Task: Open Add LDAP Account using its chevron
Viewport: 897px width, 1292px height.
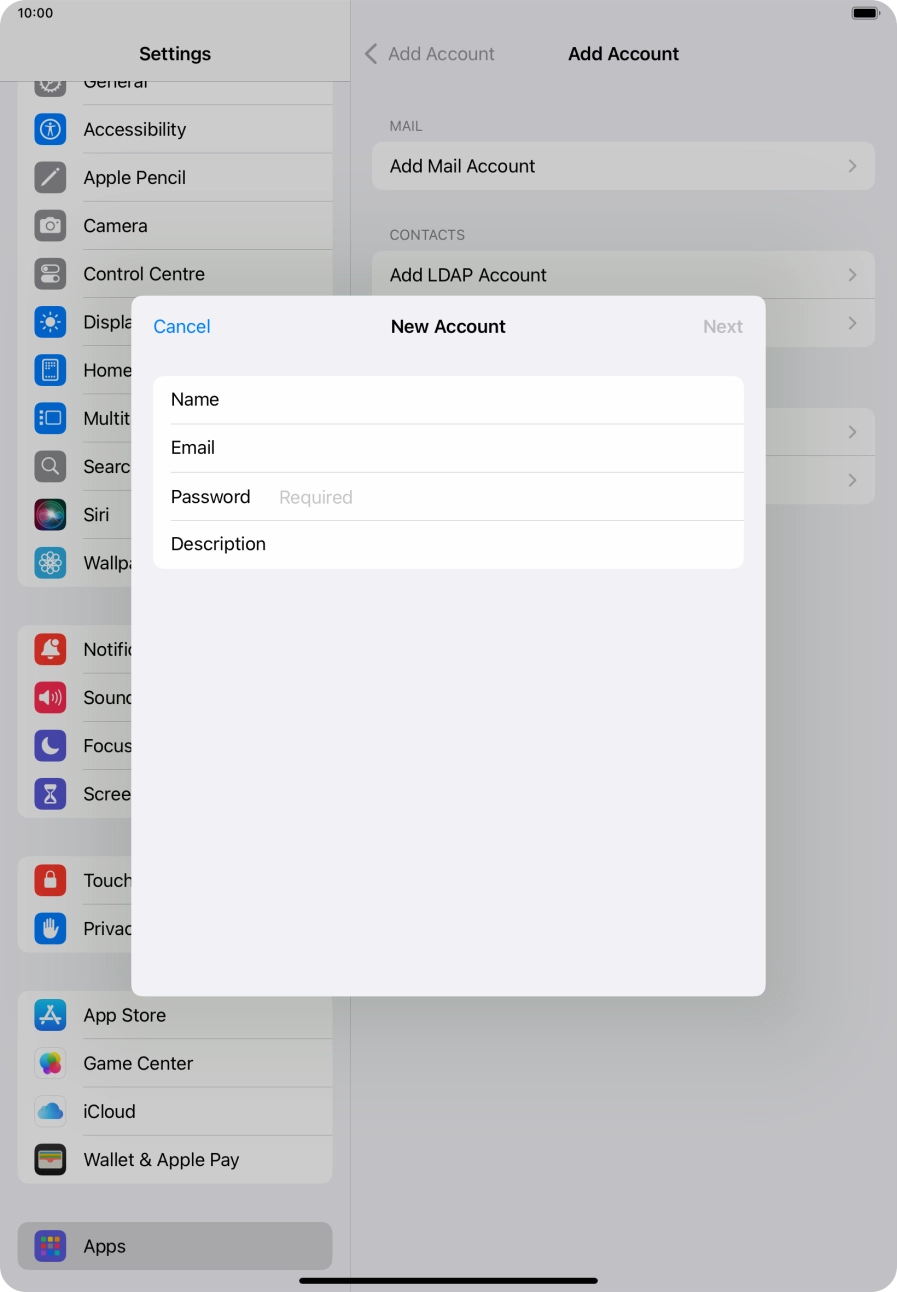Action: pos(852,274)
